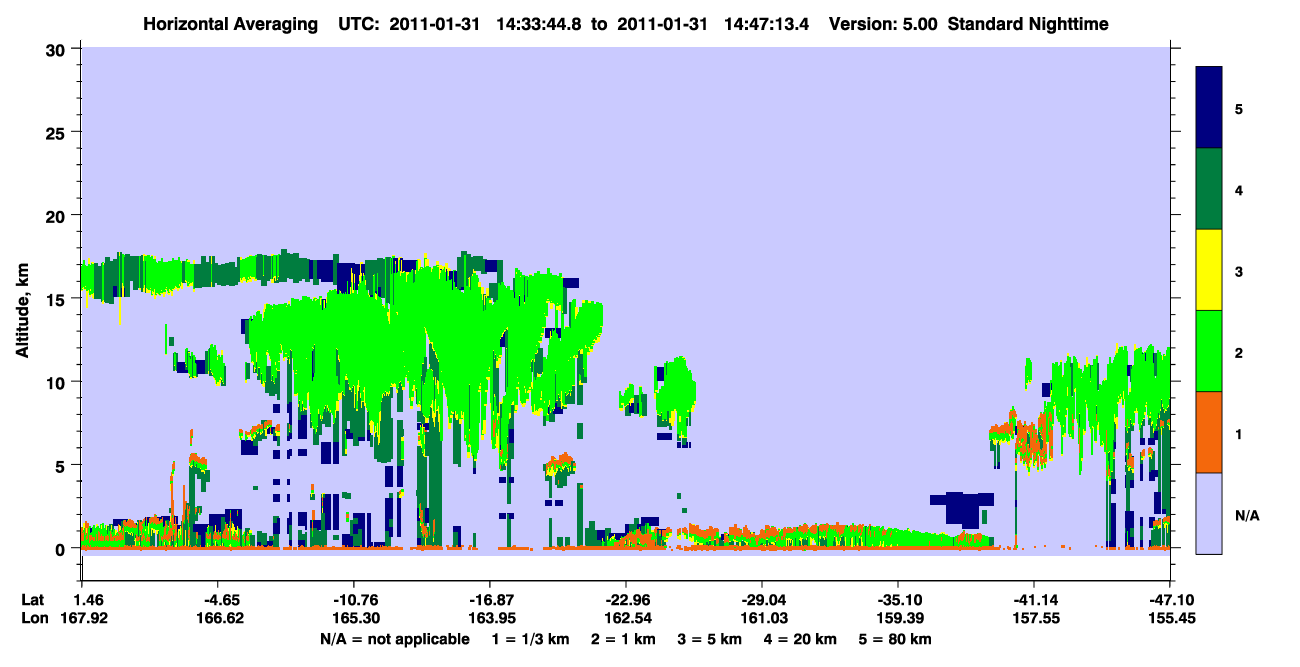Click latitude value -29.04
Image resolution: width=1300 pixels, height=667 pixels.
(762, 600)
